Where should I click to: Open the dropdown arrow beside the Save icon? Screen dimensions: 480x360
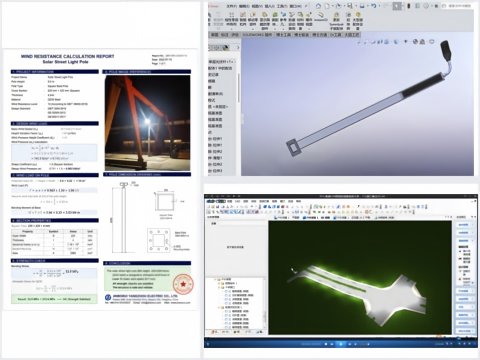click(x=356, y=6)
